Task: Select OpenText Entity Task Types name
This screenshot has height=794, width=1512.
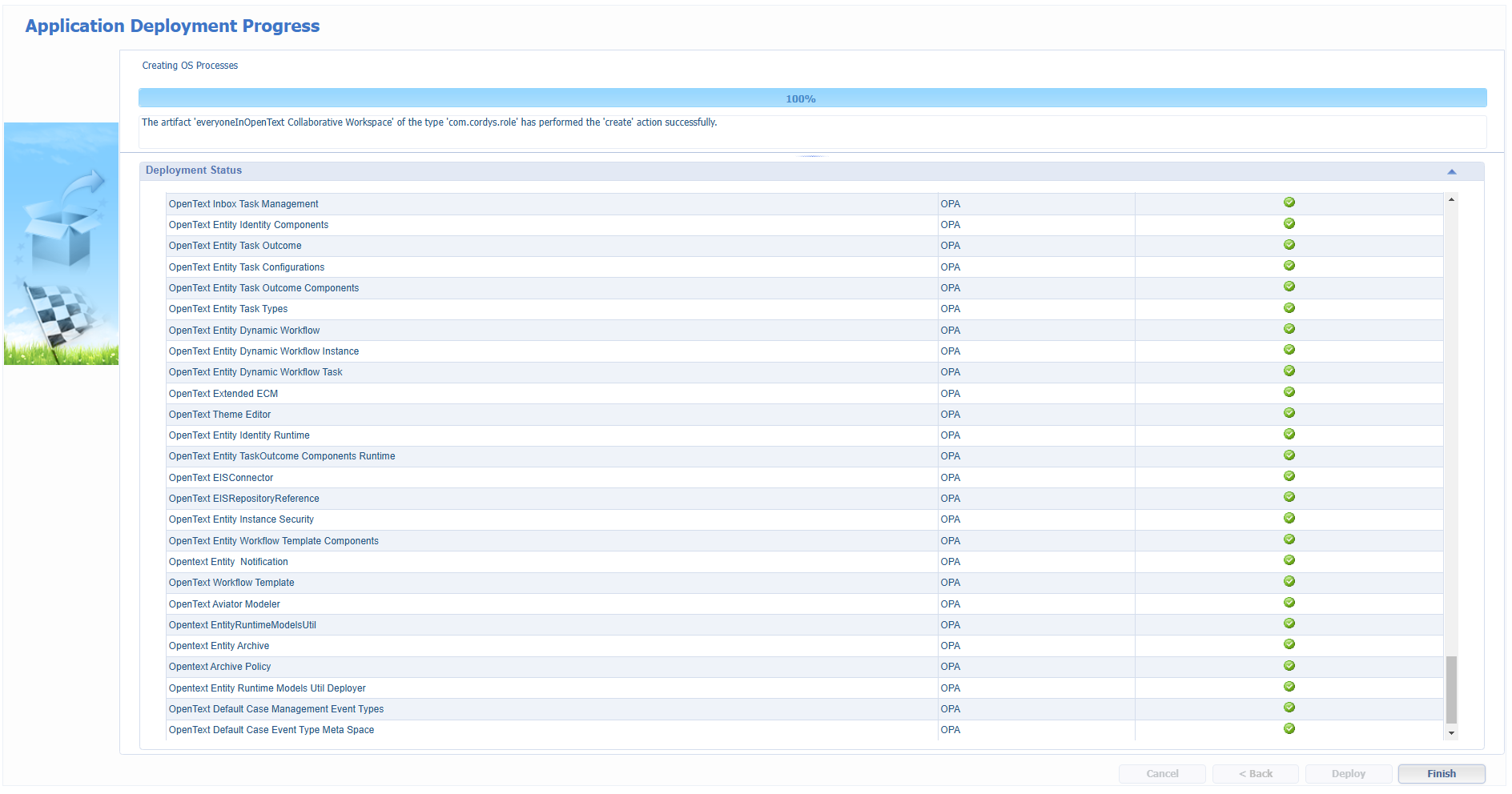Action: pyautogui.click(x=228, y=309)
